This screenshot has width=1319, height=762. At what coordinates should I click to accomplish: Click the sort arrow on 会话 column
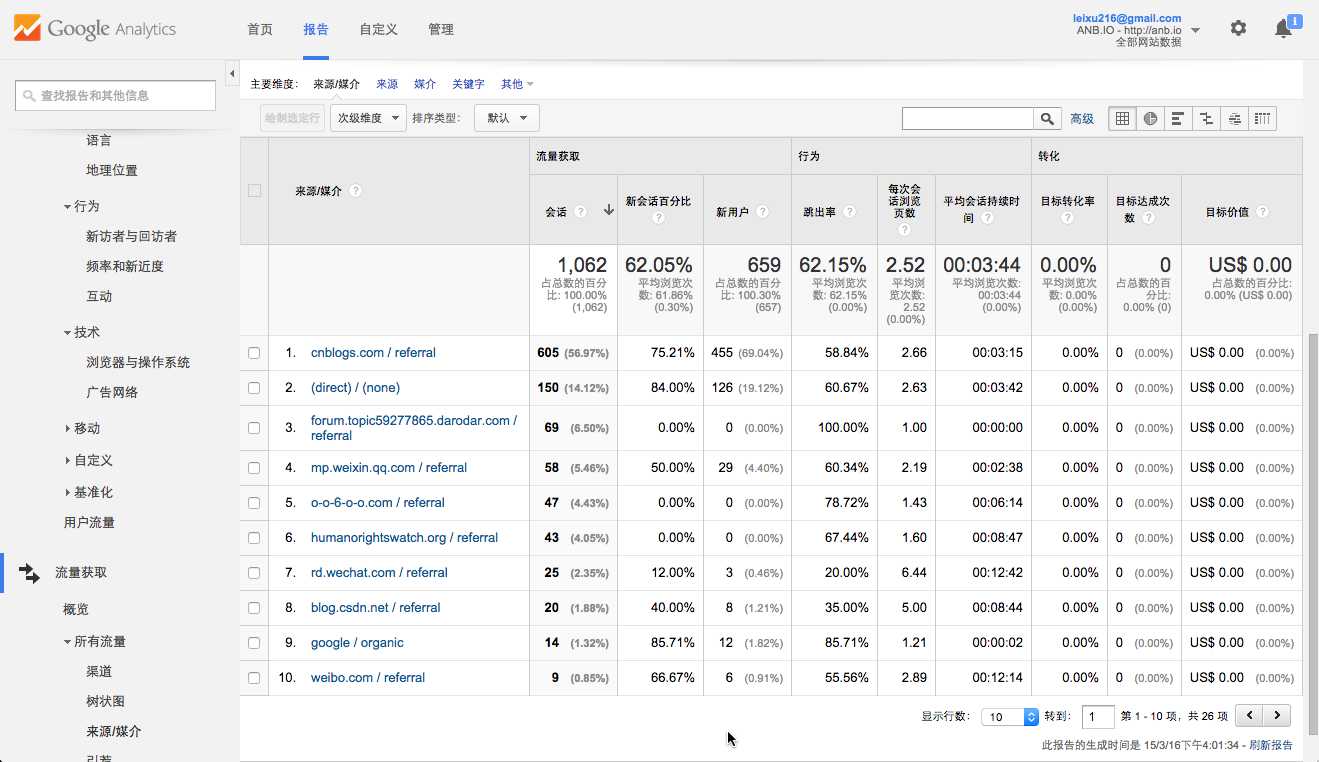point(608,211)
